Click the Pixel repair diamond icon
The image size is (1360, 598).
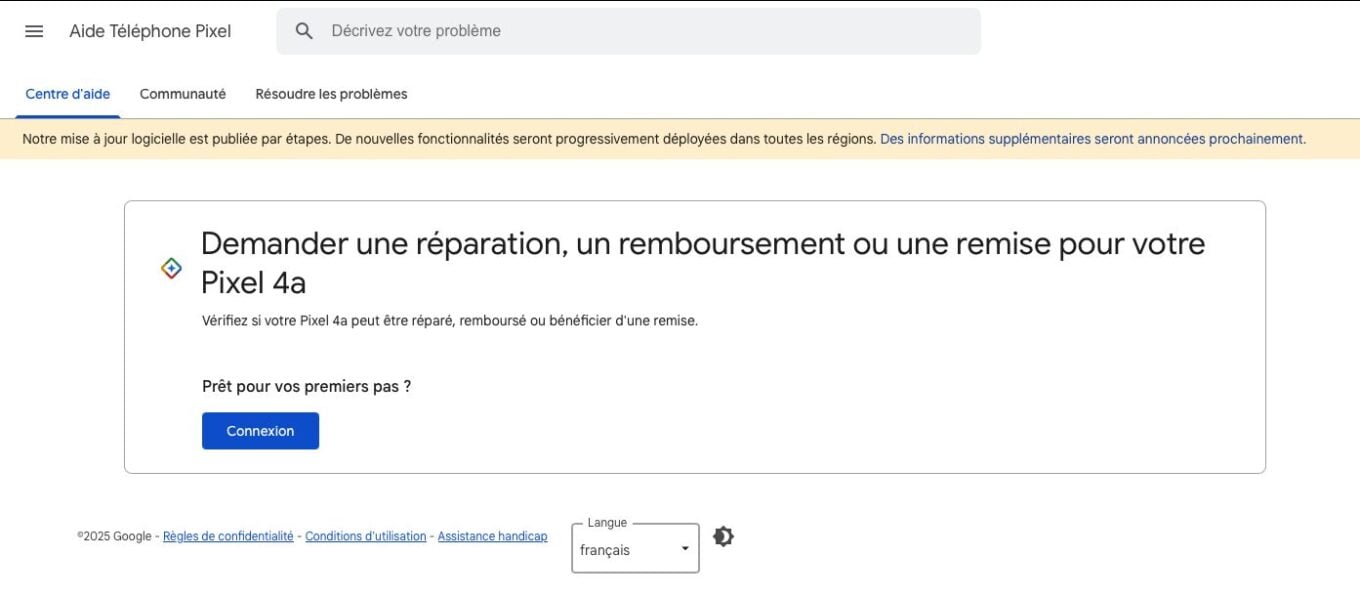tap(172, 268)
